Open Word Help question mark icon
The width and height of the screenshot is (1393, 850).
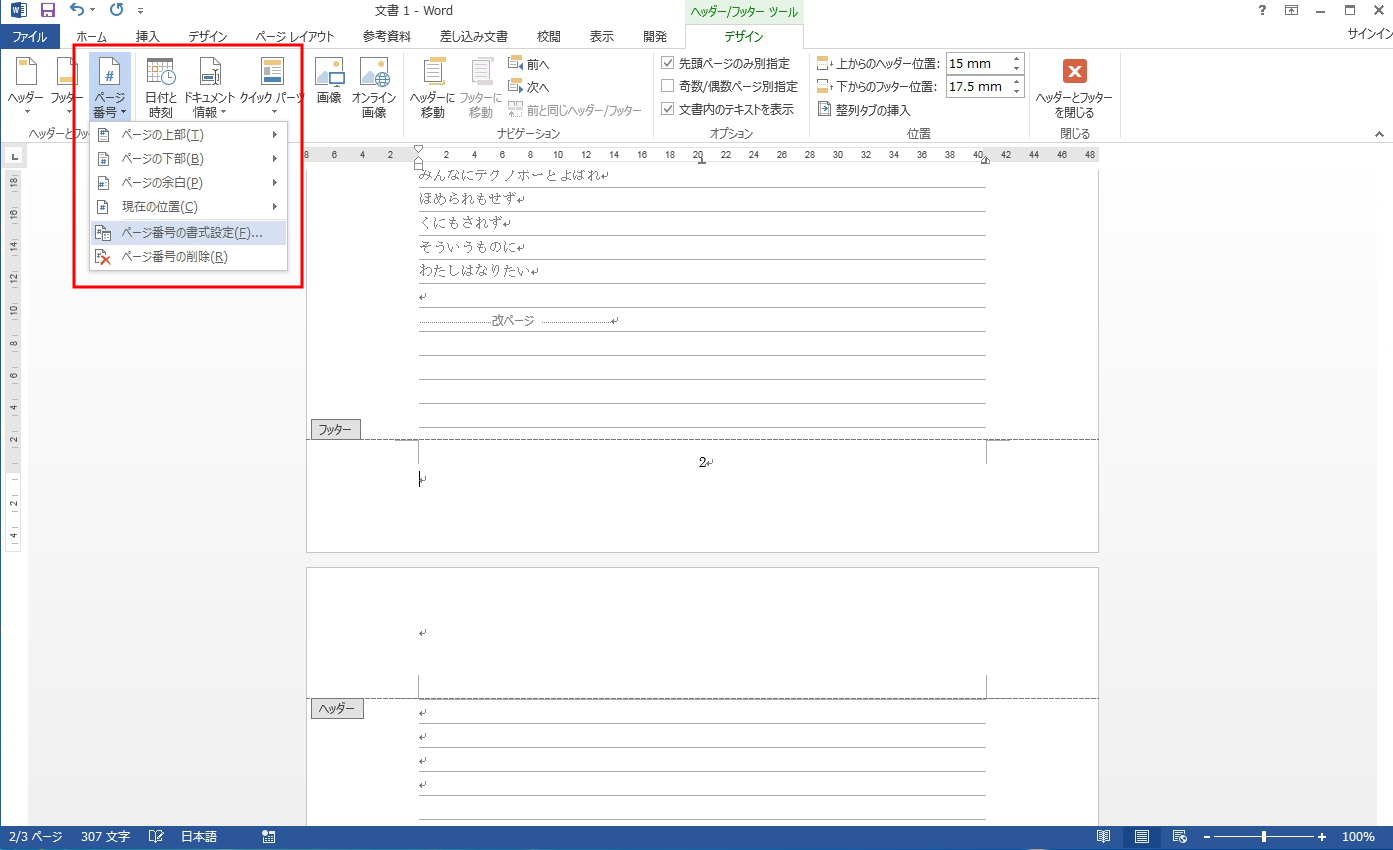[1262, 11]
